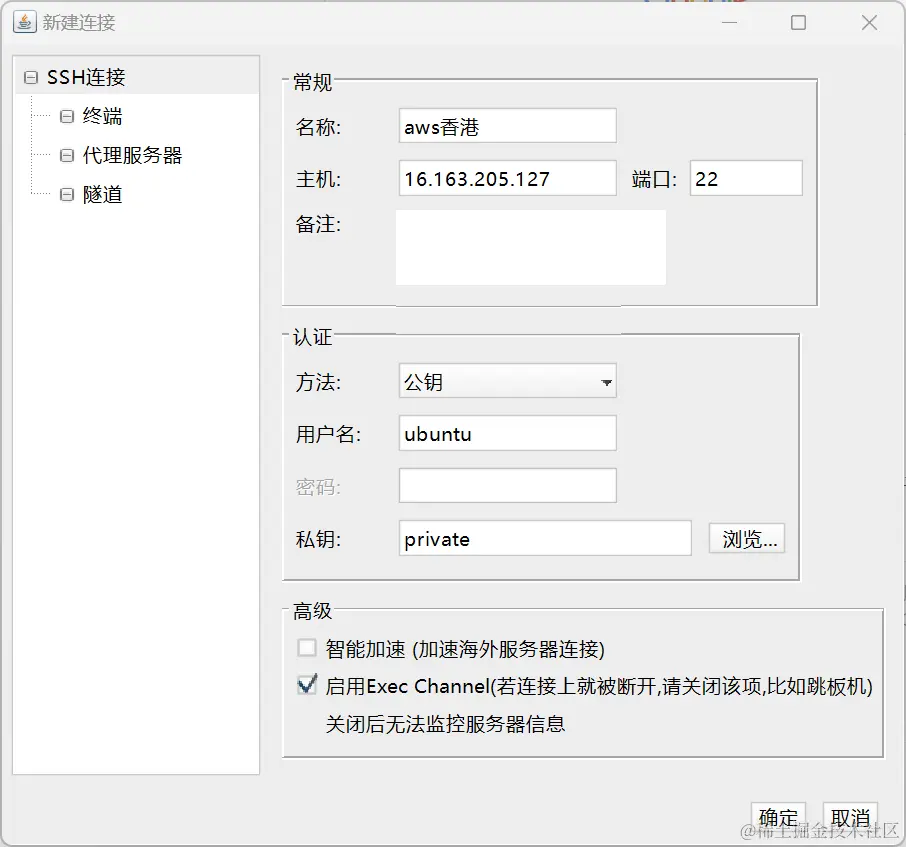This screenshot has width=906, height=847.
Task: Toggle expander icon beside 代理服务器
Action: click(x=67, y=155)
